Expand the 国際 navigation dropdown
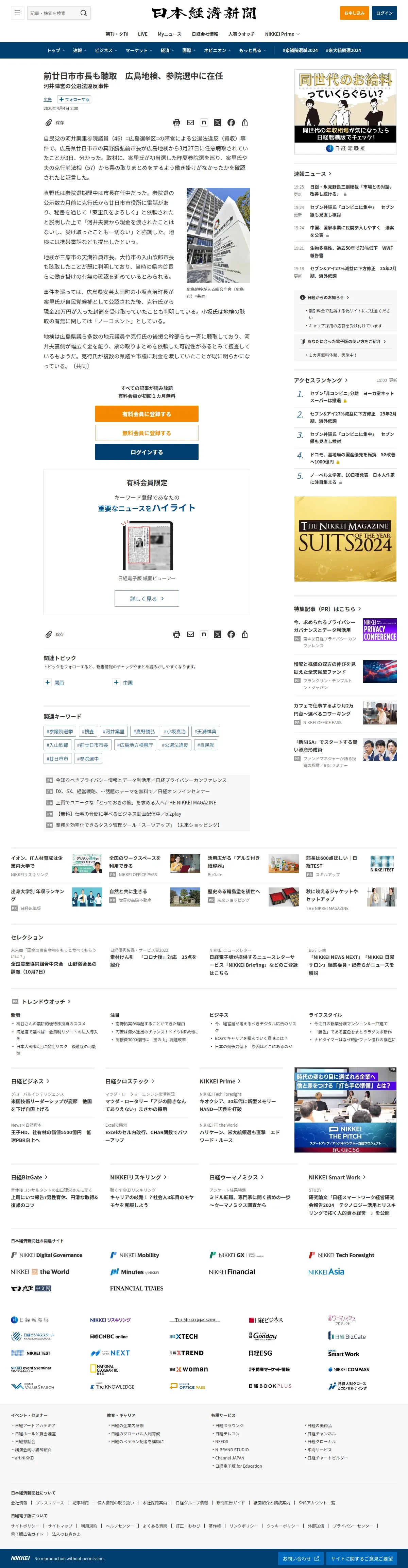Screen dimensions: 408x1568 [x=189, y=50]
